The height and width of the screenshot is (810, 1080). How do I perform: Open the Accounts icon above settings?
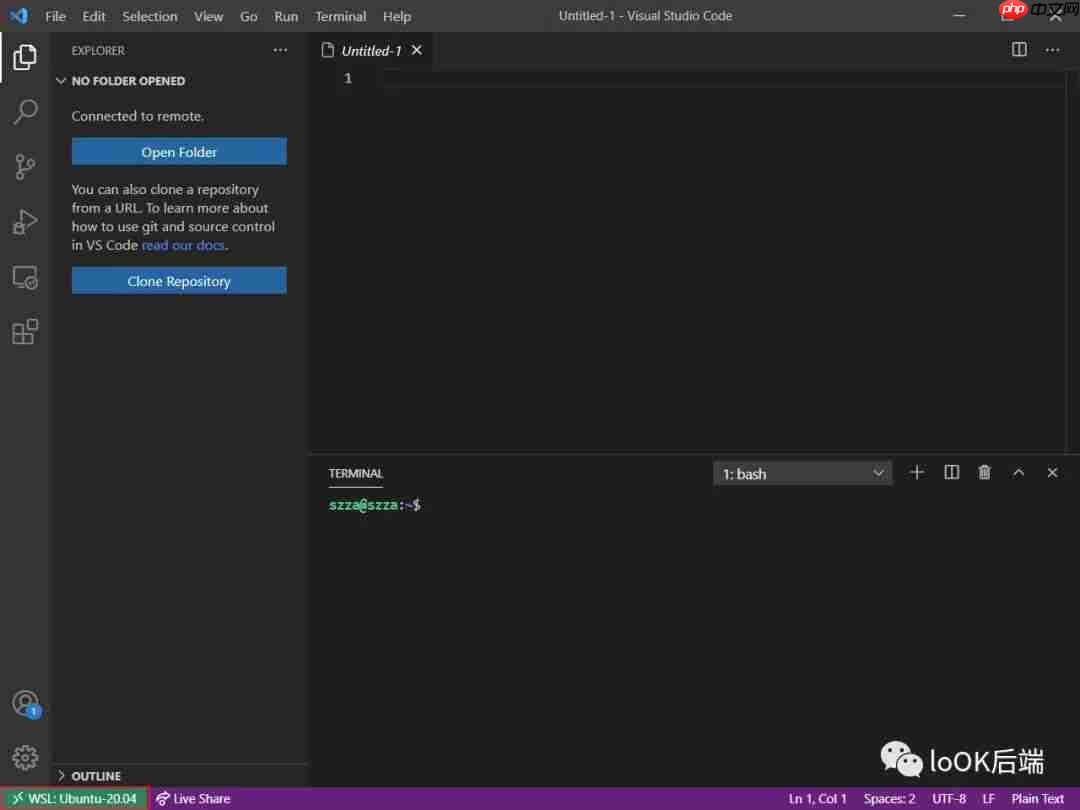24,704
